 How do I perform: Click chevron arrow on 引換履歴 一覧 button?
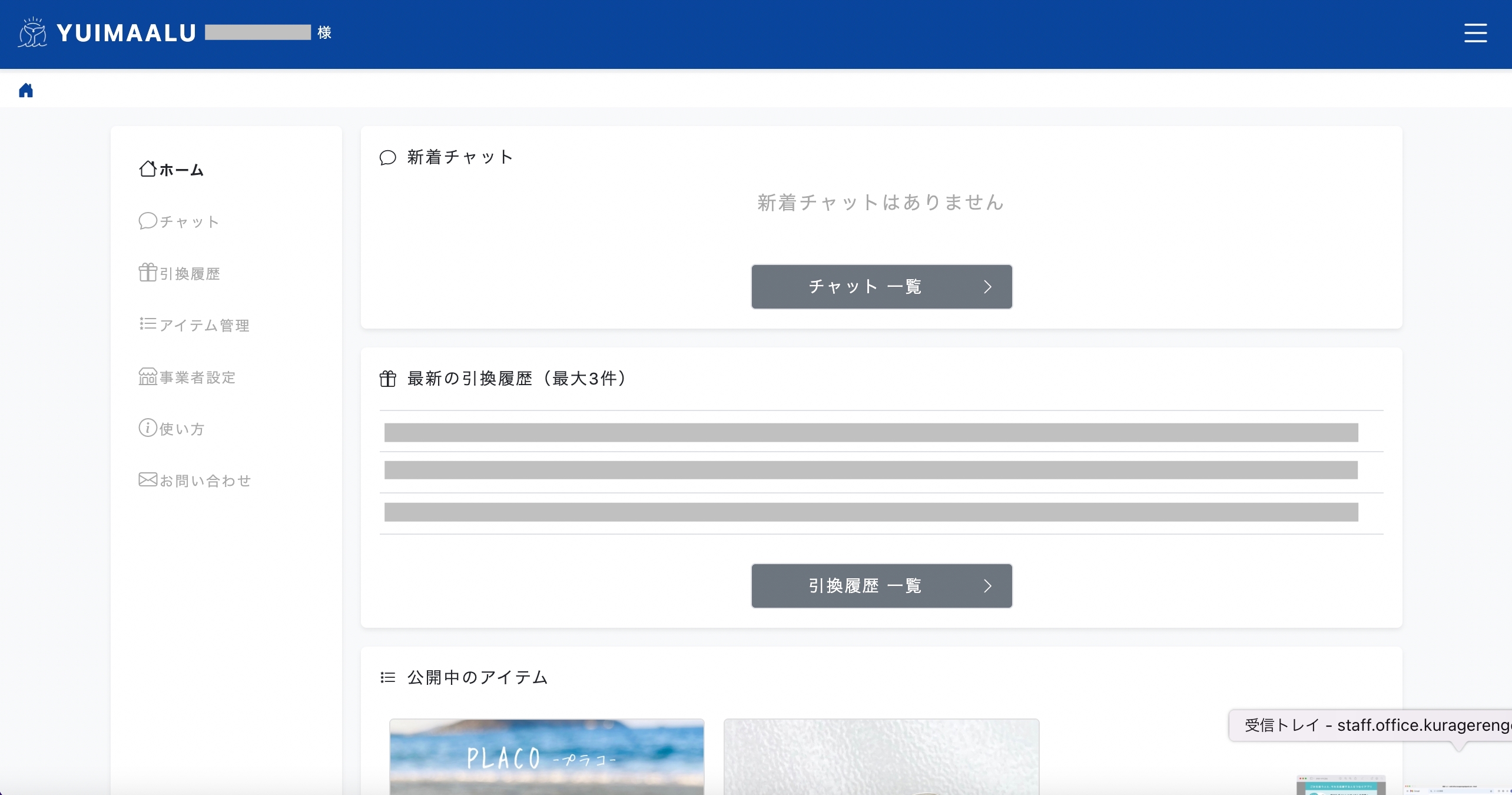[x=987, y=586]
